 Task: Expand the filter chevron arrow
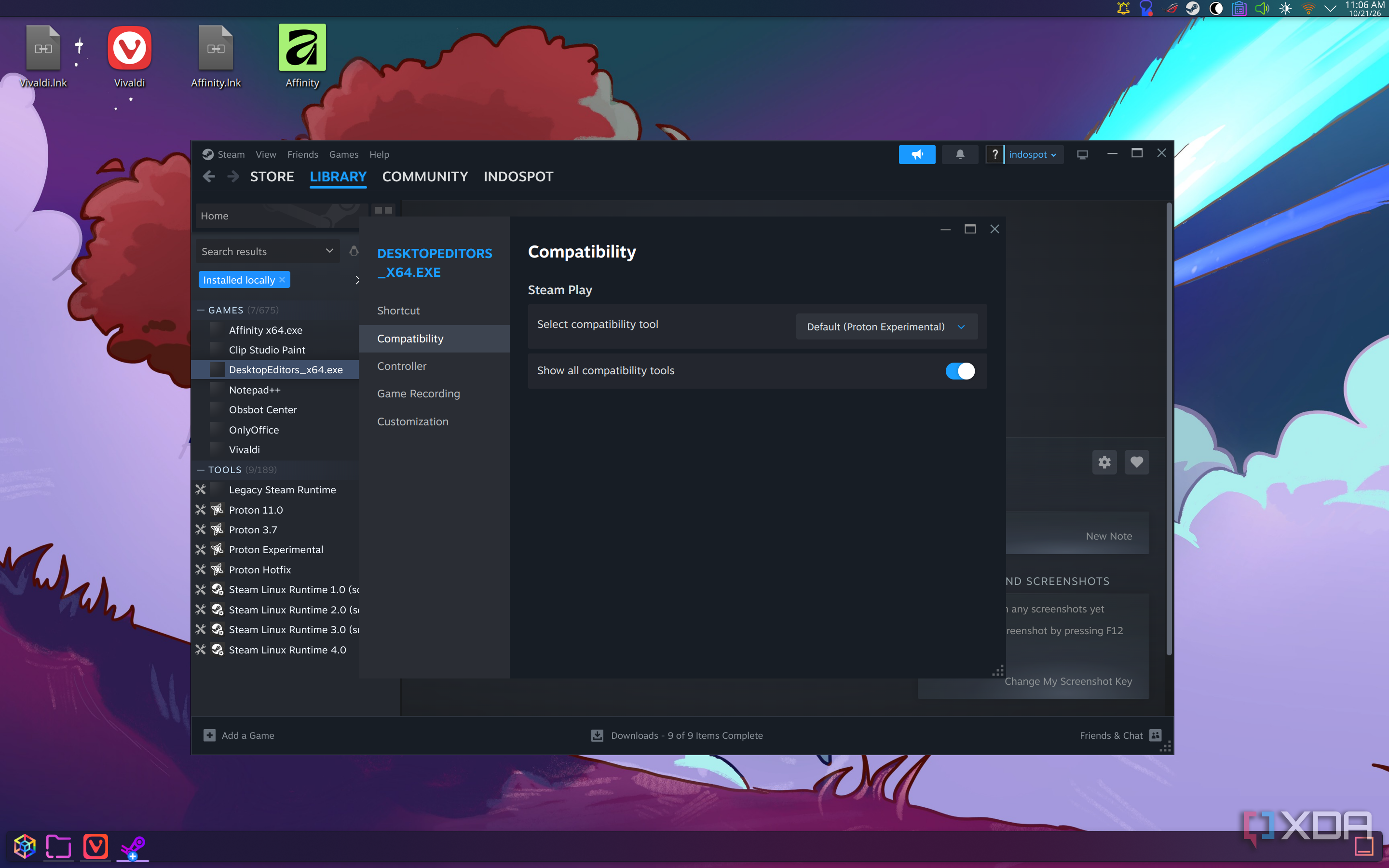[x=357, y=280]
